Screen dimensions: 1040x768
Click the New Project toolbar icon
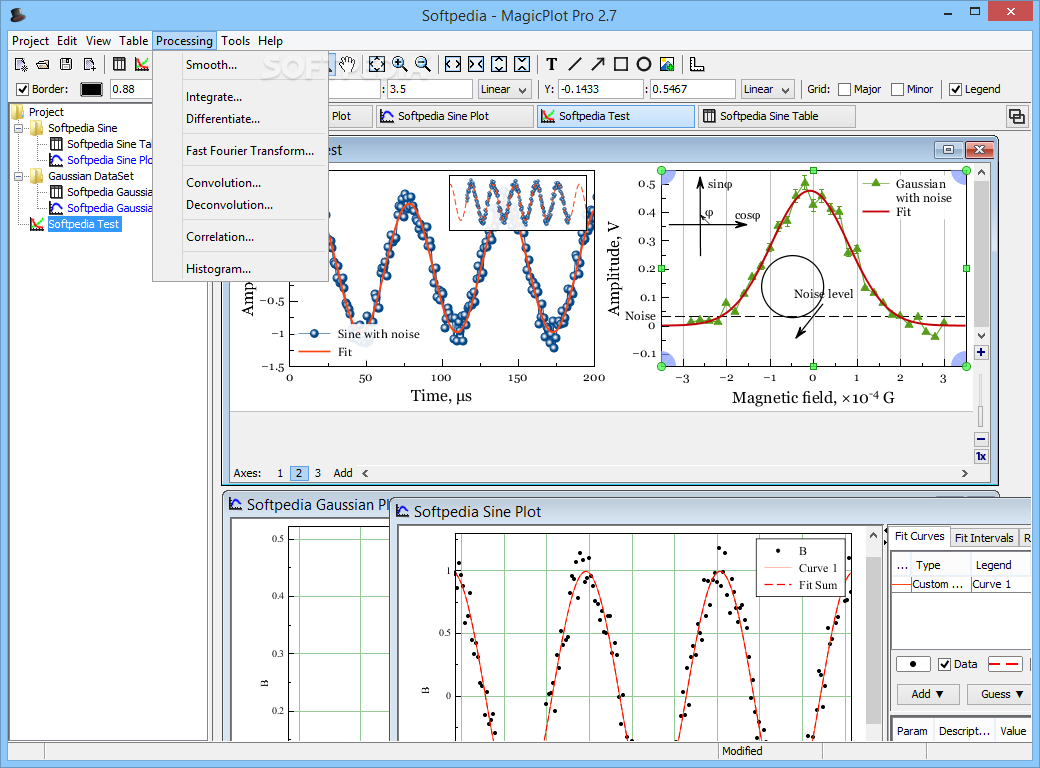(x=21, y=64)
